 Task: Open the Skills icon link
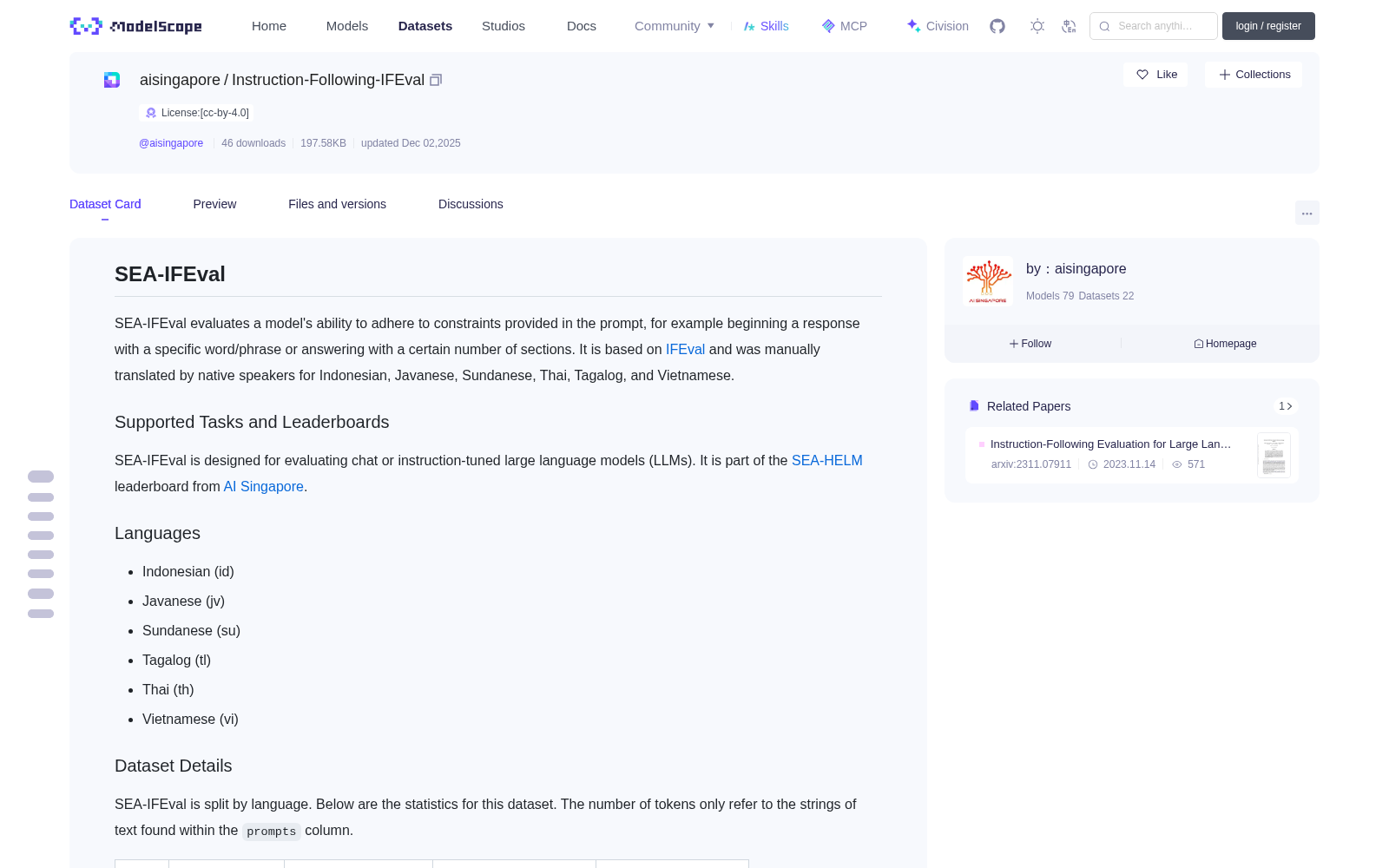pos(767,26)
